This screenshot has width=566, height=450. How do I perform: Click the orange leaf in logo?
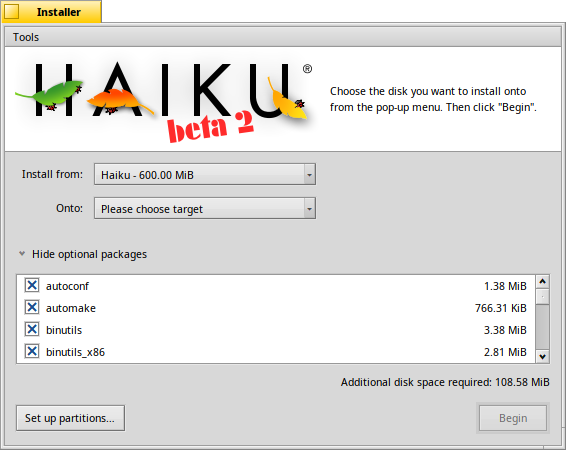coord(119,100)
